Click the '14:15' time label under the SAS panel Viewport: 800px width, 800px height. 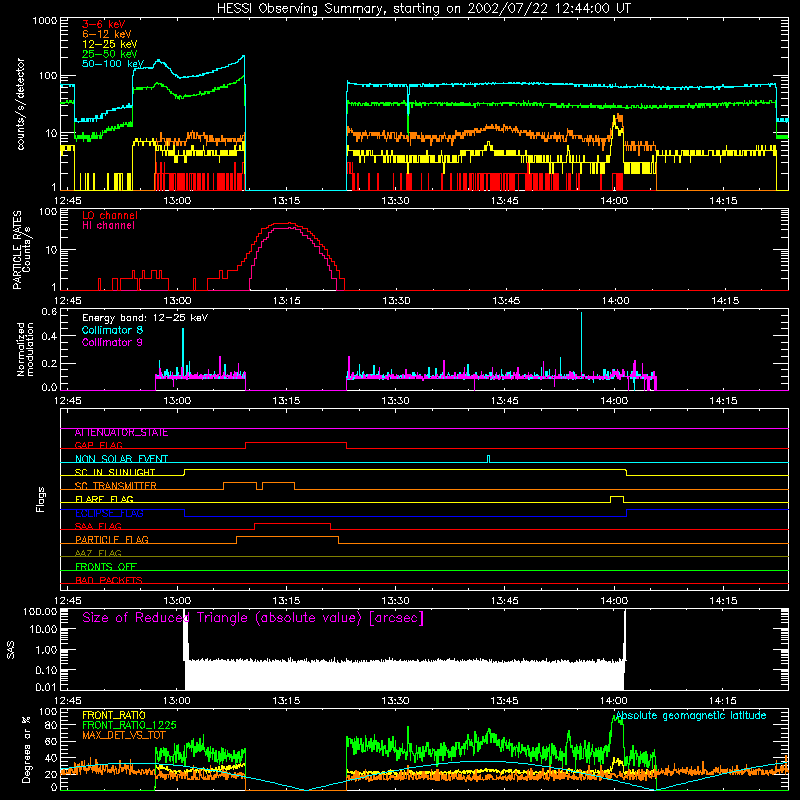coord(723,701)
